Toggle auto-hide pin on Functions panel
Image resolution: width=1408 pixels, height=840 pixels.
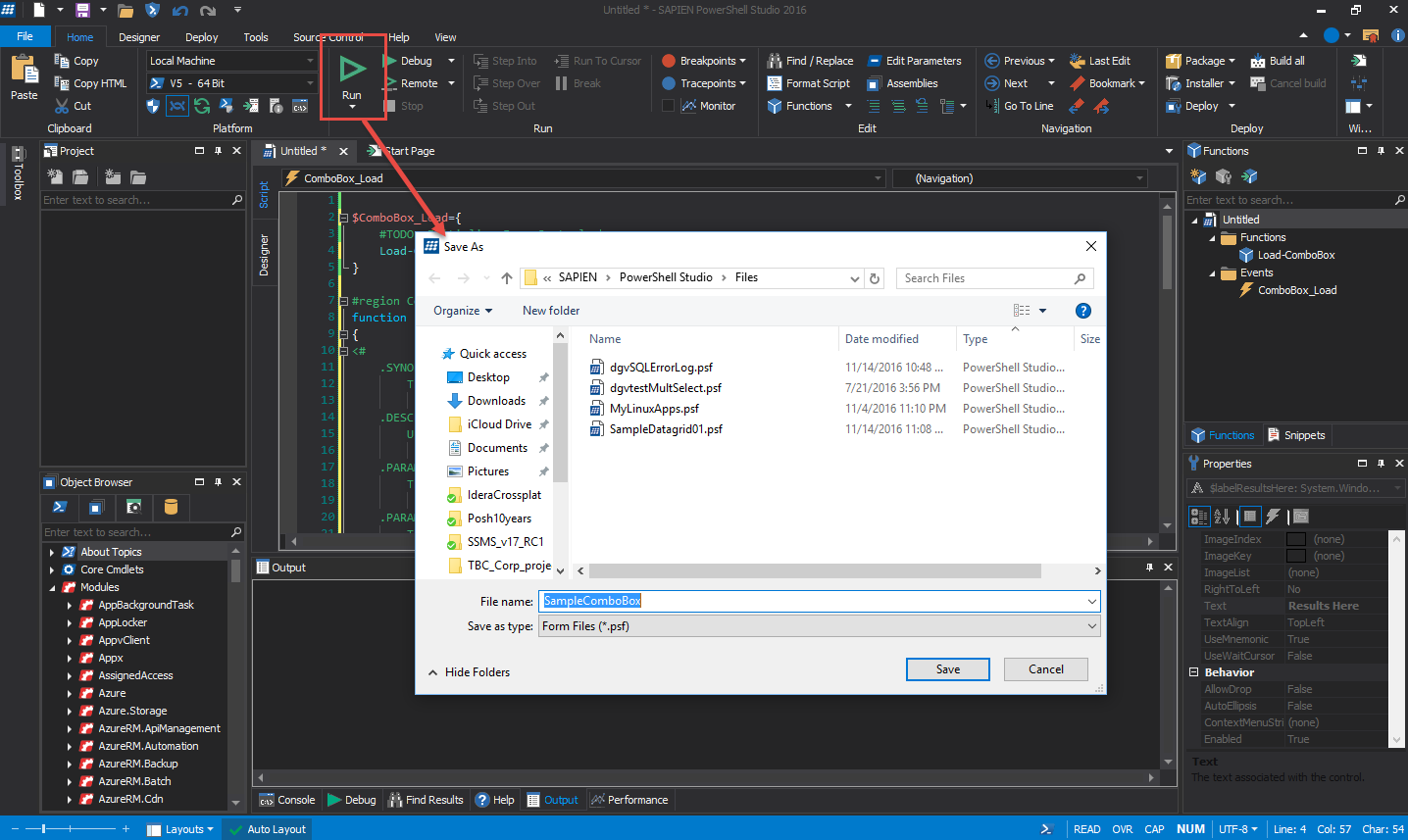pos(1381,151)
